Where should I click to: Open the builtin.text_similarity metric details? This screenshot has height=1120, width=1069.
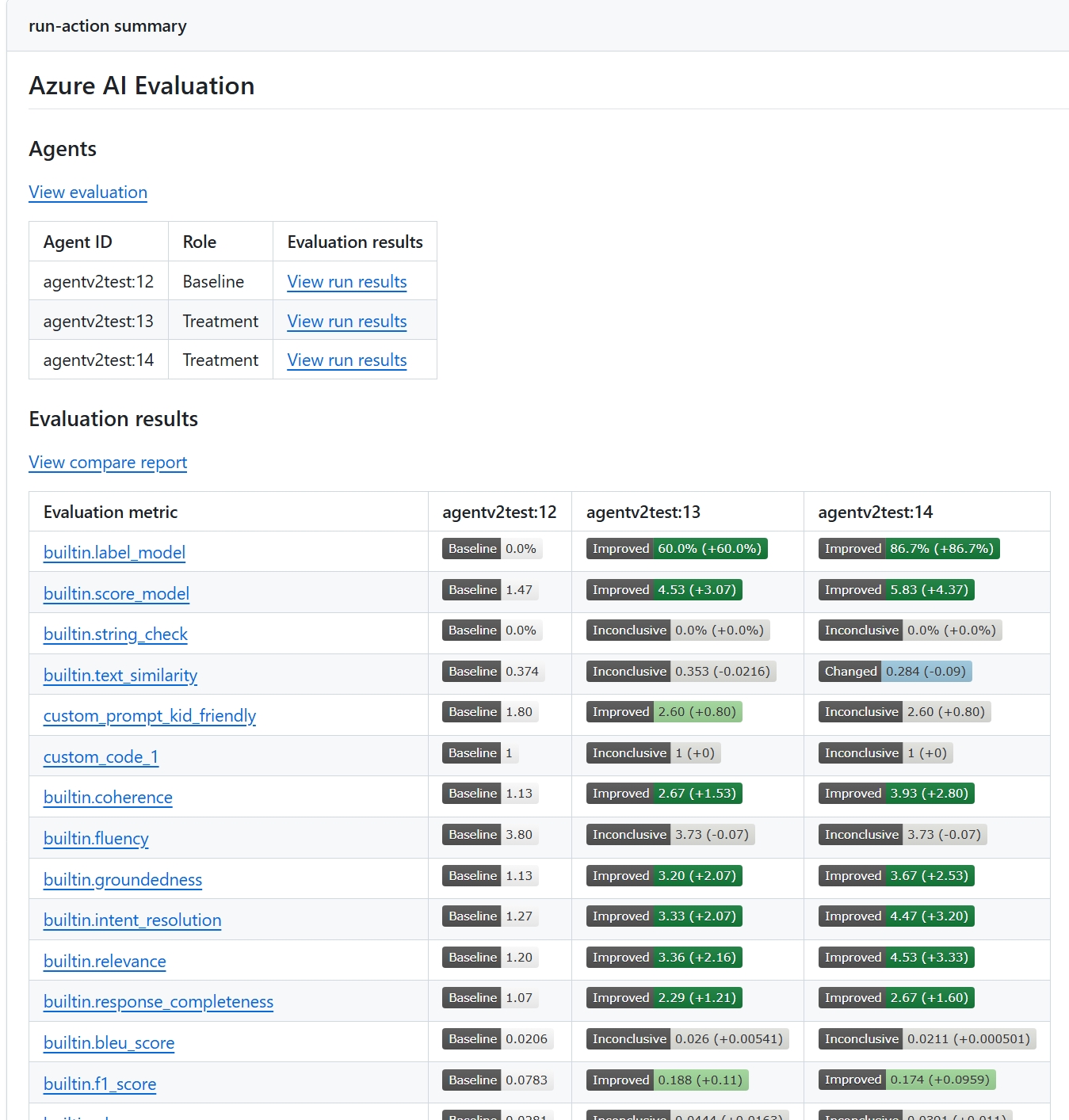(120, 676)
